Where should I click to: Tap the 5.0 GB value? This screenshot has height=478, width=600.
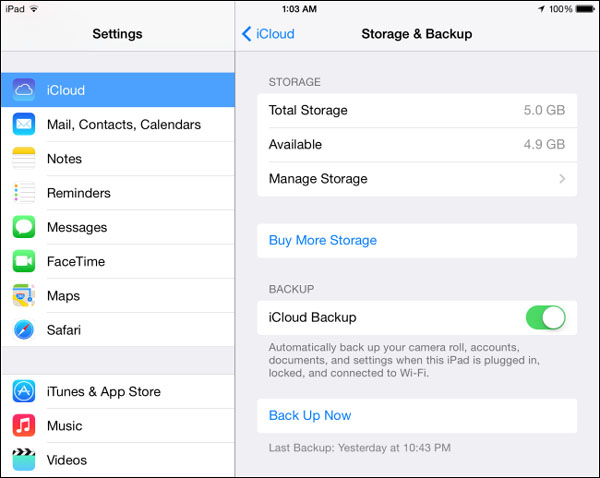point(544,110)
